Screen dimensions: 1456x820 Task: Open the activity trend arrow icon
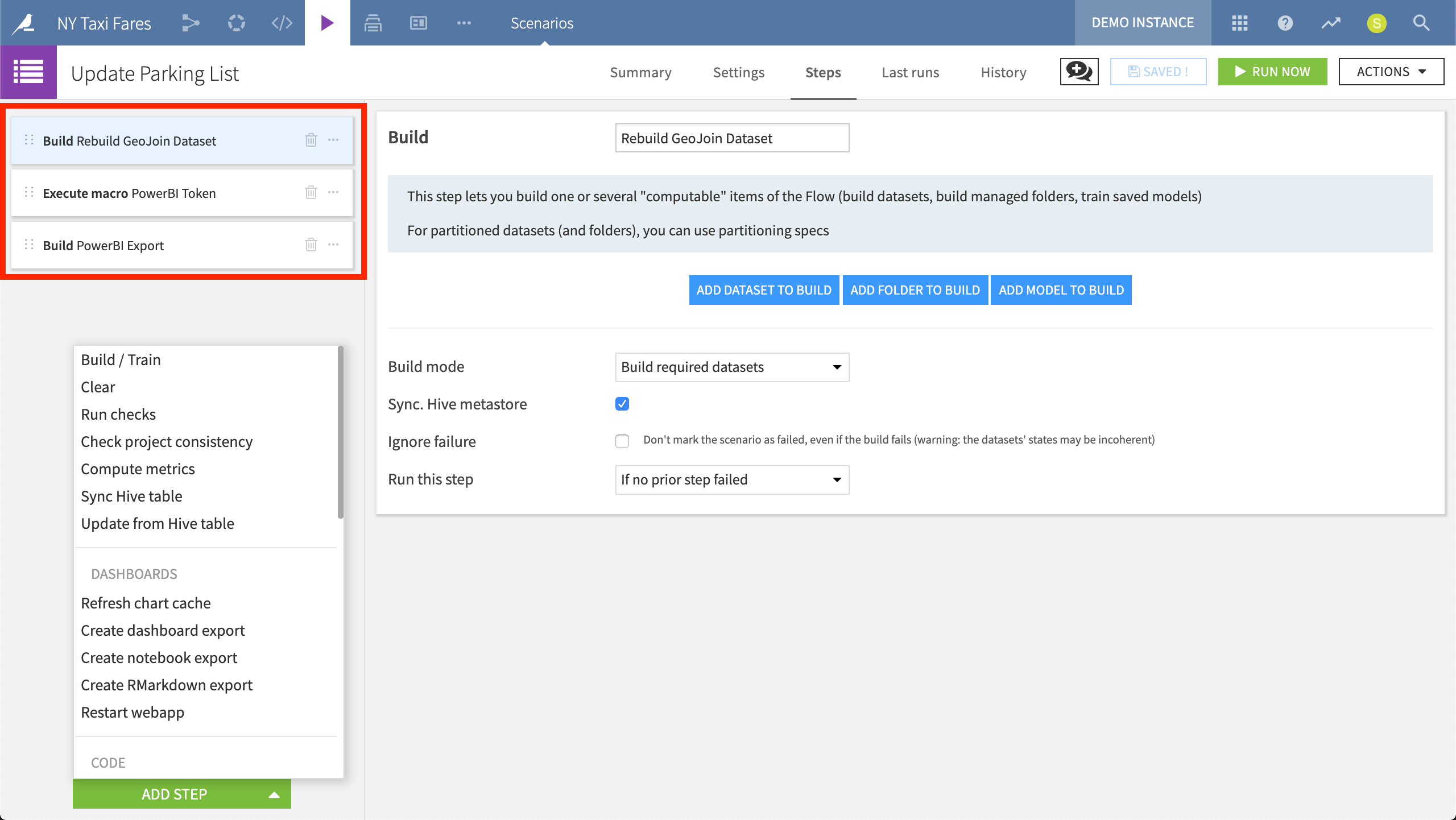pos(1330,23)
